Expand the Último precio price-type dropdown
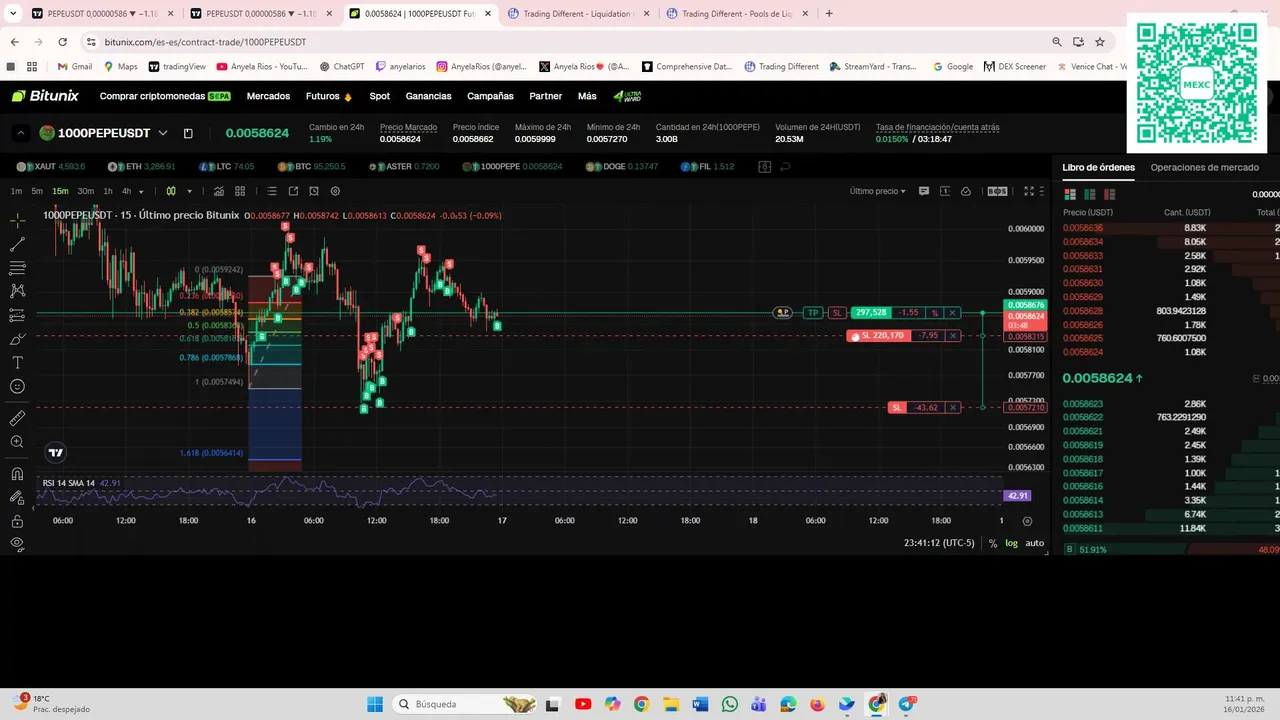Image resolution: width=1280 pixels, height=720 pixels. [878, 191]
